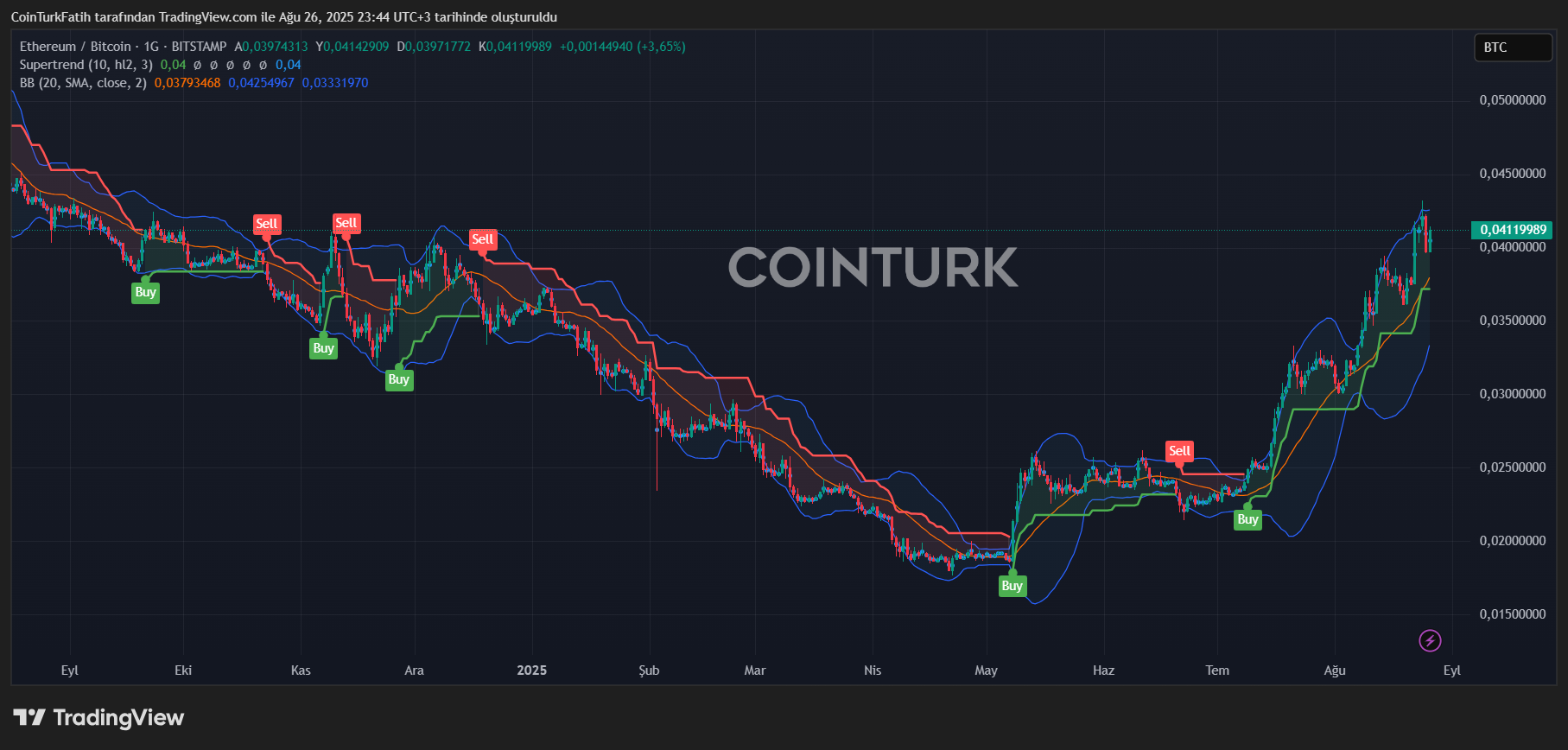The height and width of the screenshot is (750, 1568).
Task: Click the BB upper value 0,04254967
Action: point(261,83)
